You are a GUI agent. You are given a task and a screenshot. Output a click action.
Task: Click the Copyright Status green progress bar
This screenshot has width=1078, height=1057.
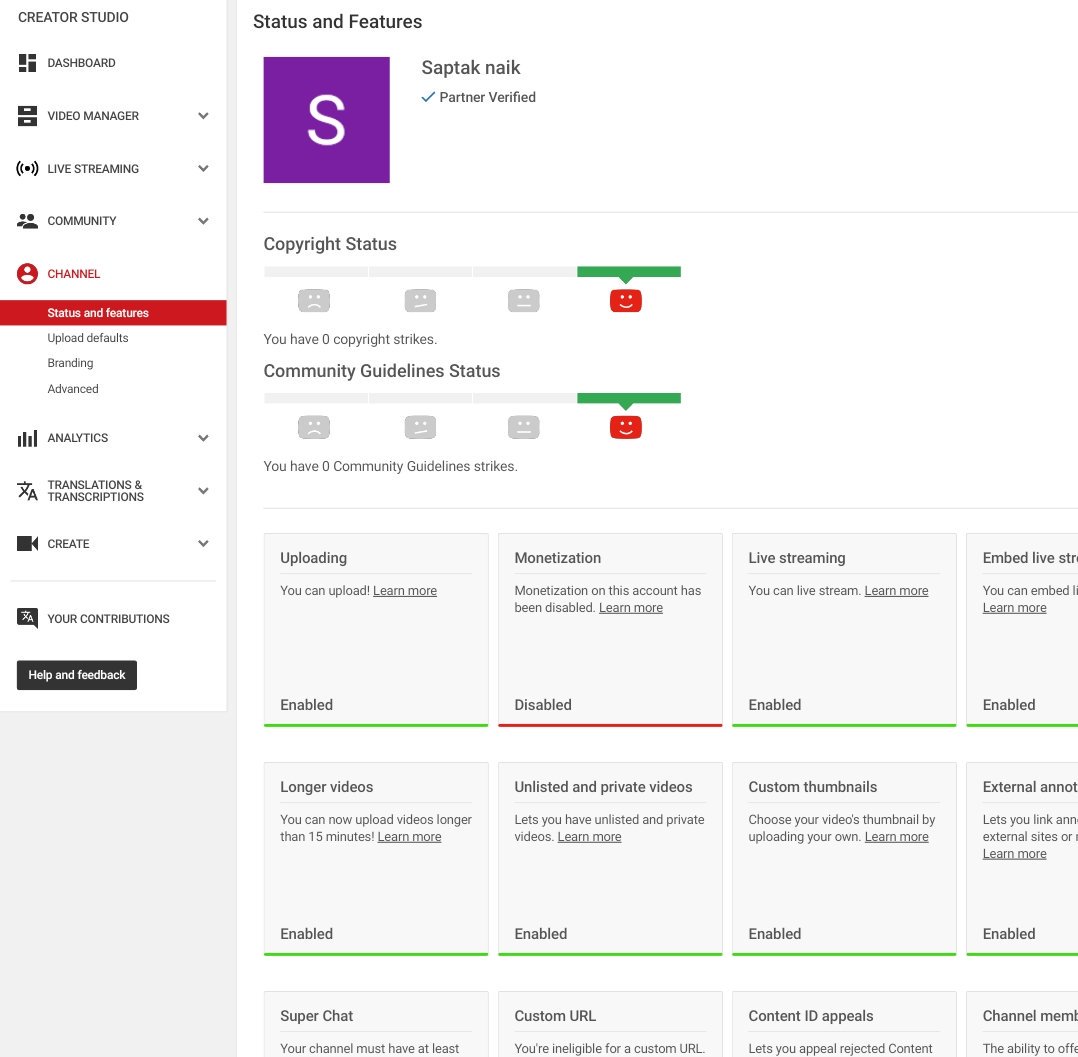pyautogui.click(x=629, y=272)
